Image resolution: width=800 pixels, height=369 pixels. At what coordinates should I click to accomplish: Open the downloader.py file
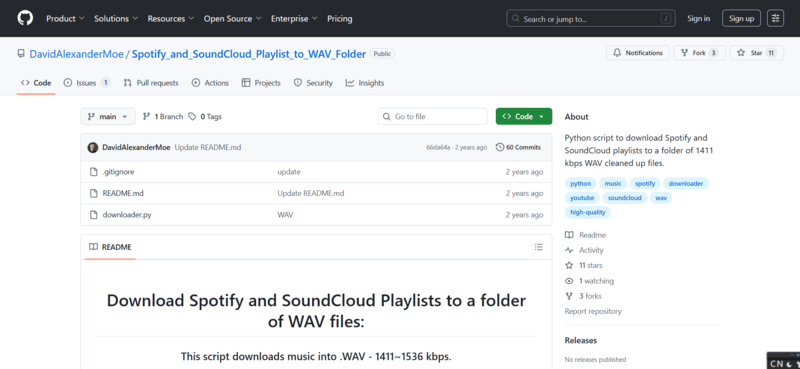pyautogui.click(x=127, y=215)
